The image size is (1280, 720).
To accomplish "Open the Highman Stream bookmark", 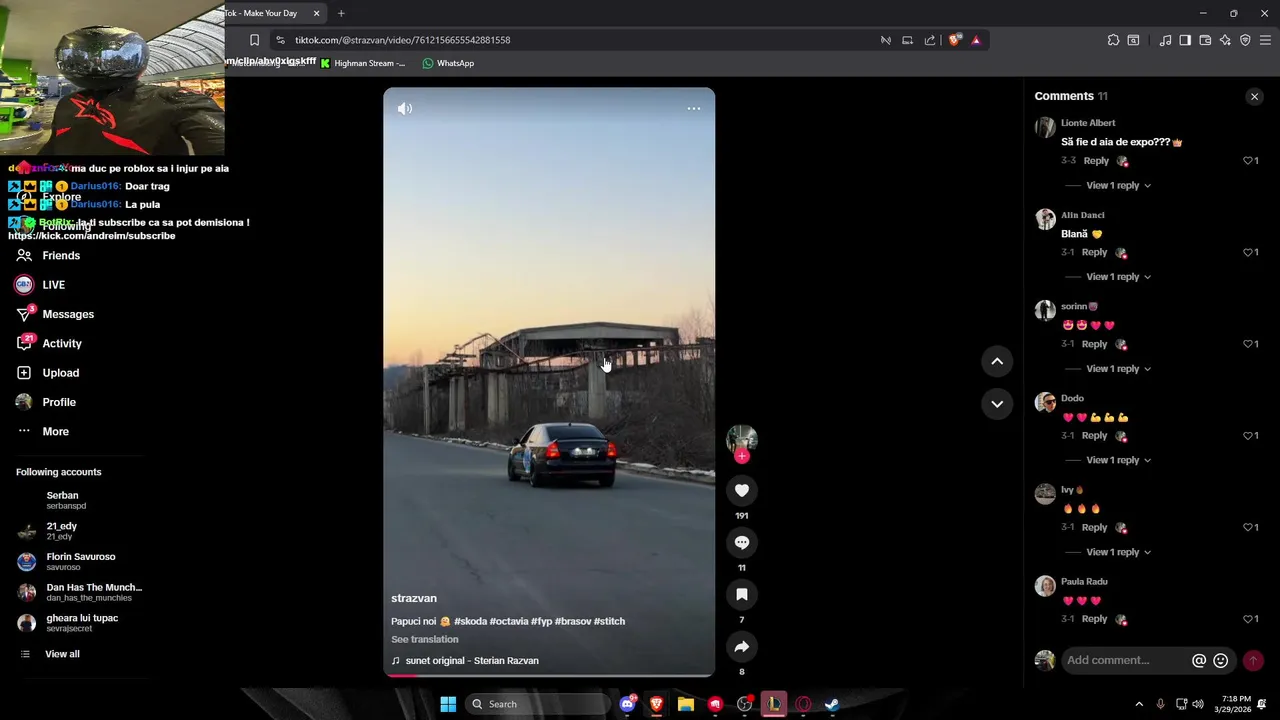I will [362, 63].
